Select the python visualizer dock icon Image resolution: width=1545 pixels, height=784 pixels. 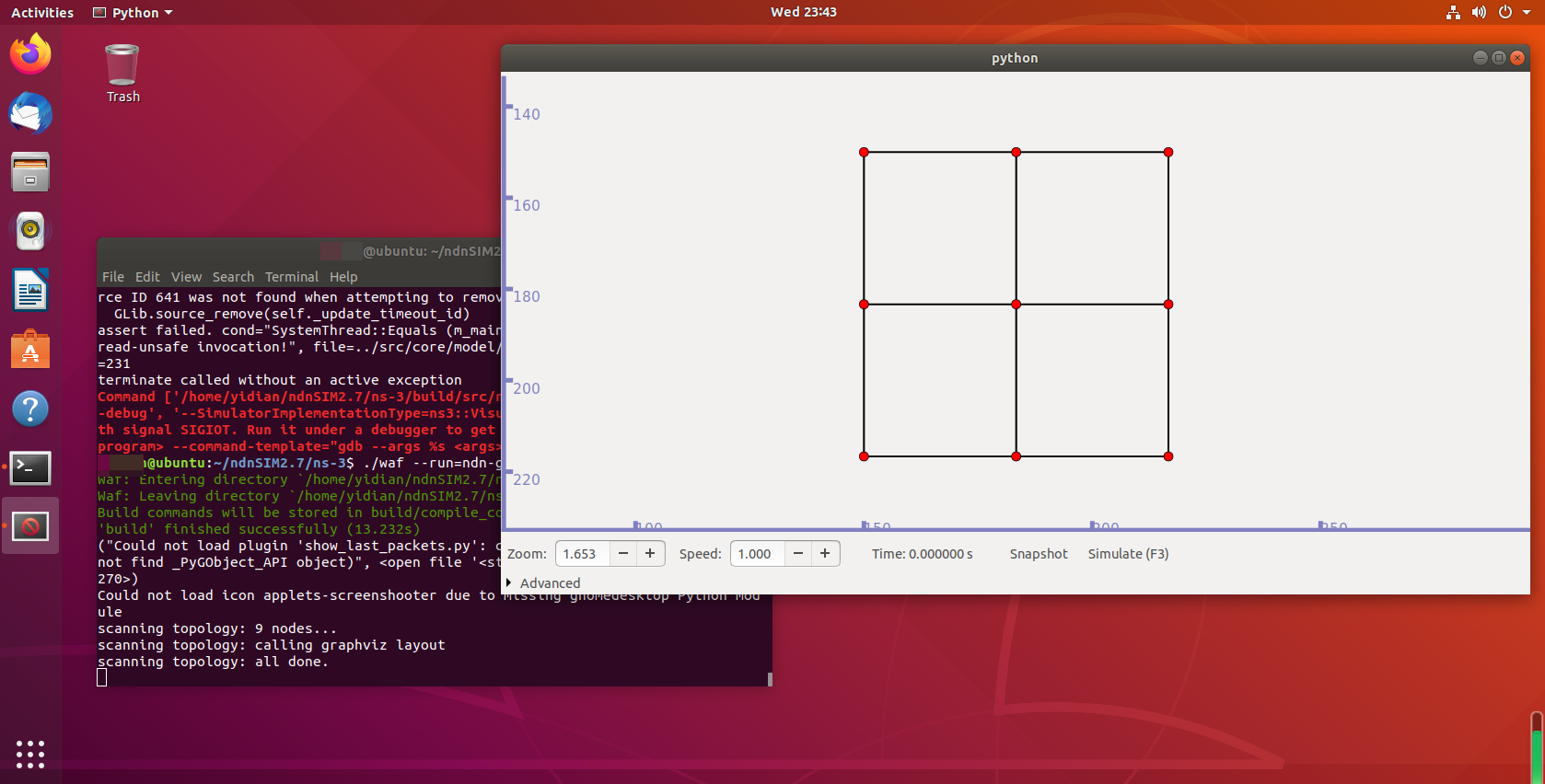click(x=30, y=526)
